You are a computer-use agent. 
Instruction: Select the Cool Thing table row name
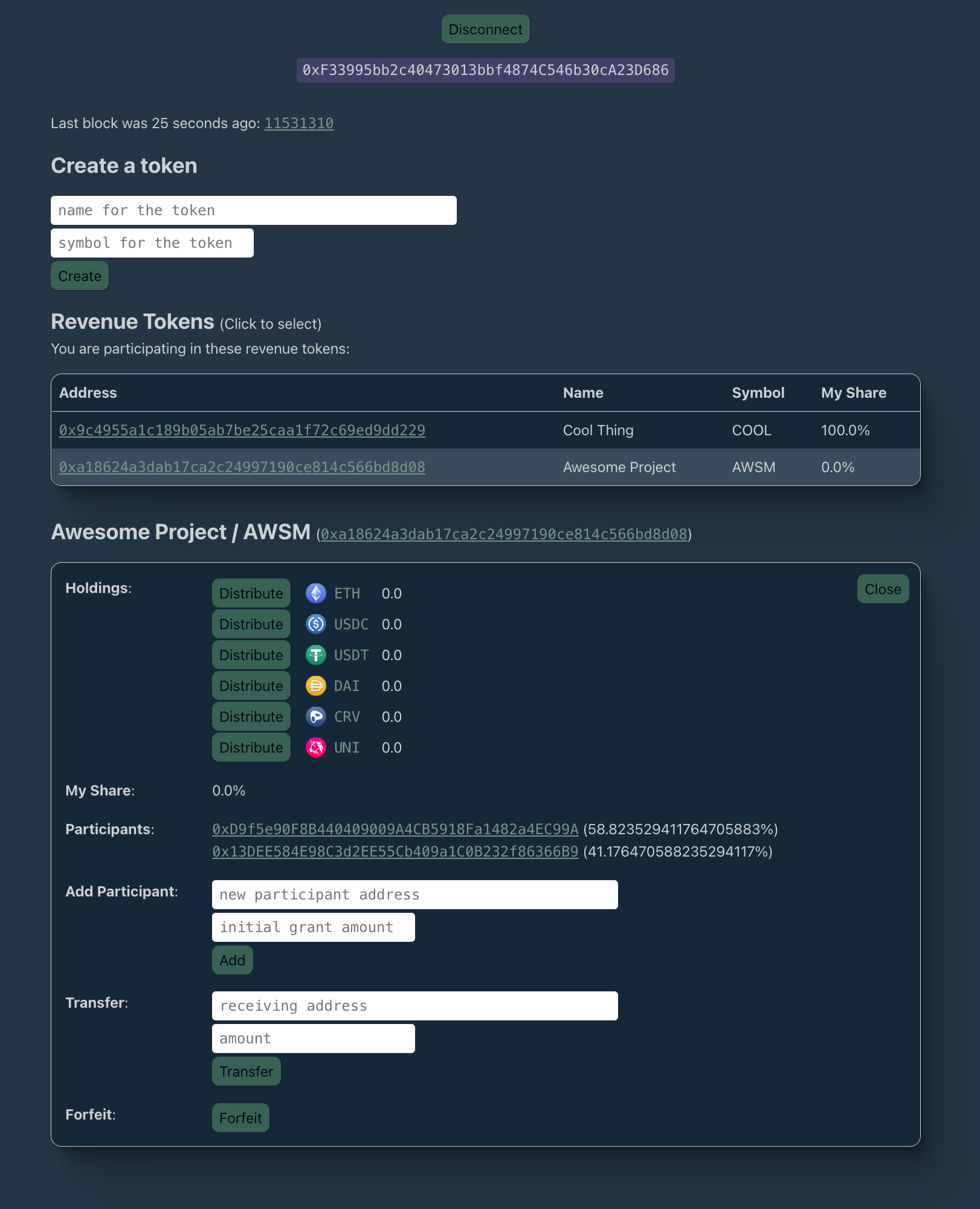click(x=598, y=430)
